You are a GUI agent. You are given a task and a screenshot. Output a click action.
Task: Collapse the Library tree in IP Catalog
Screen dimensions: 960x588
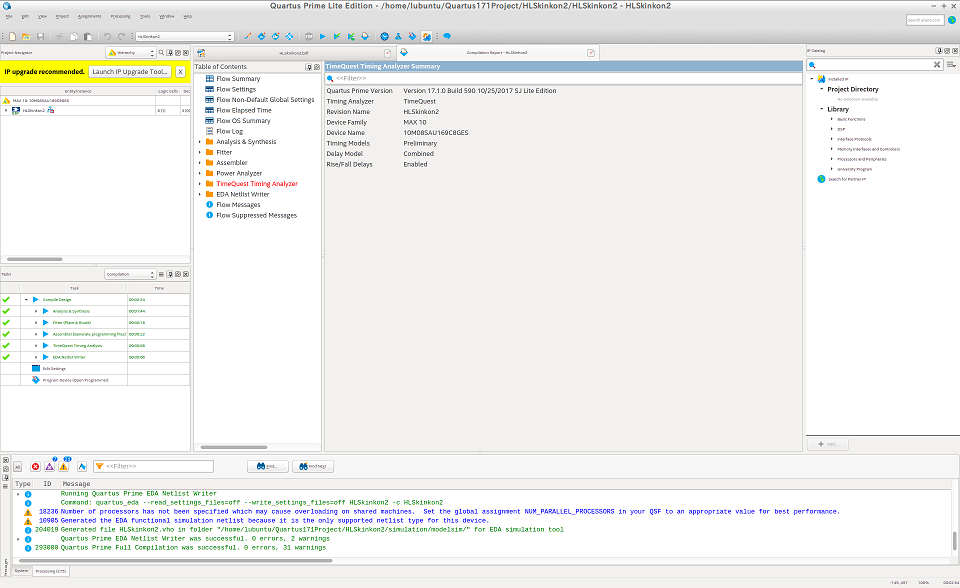tap(822, 109)
